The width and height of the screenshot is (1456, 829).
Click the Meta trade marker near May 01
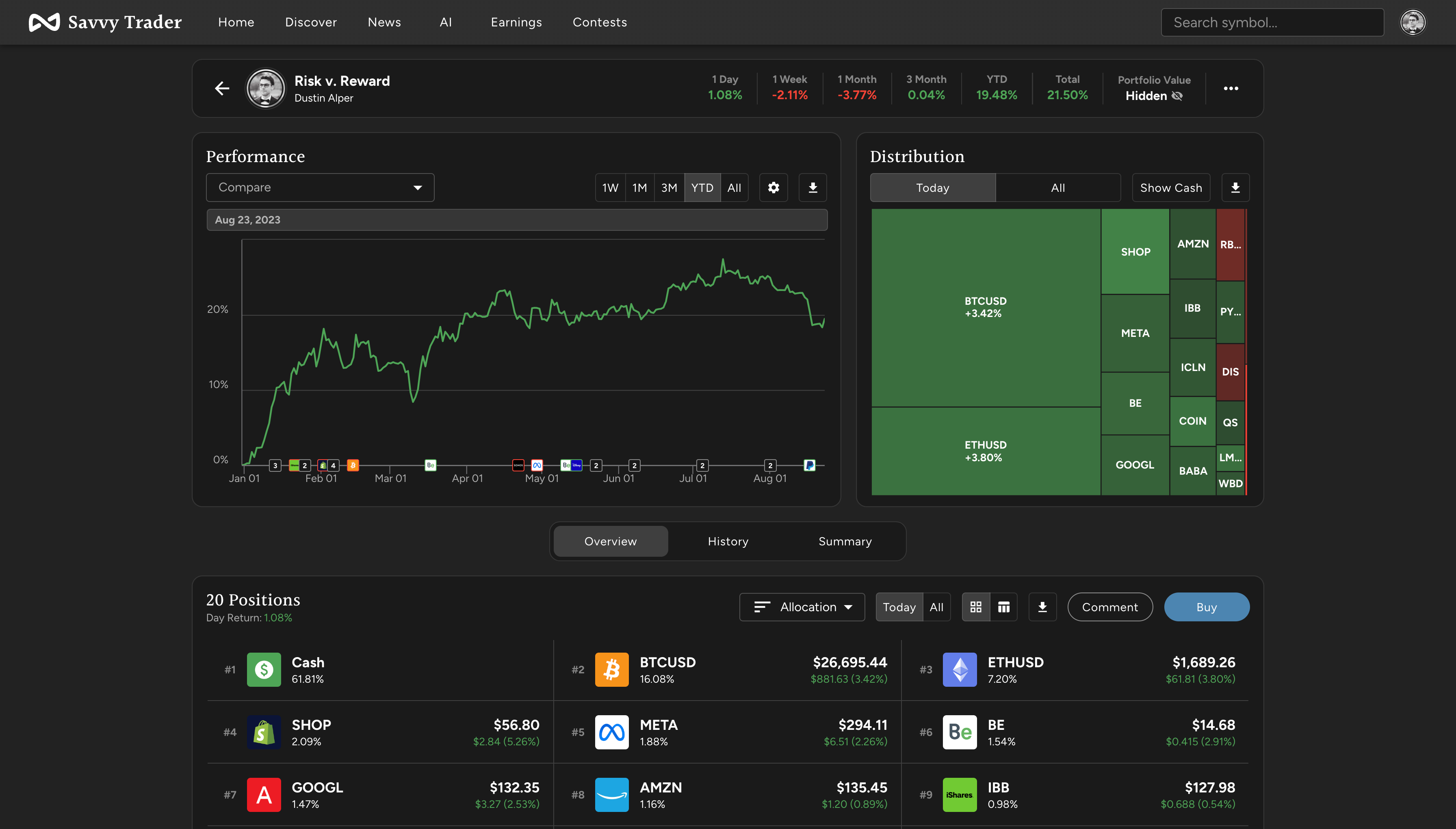pyautogui.click(x=537, y=465)
